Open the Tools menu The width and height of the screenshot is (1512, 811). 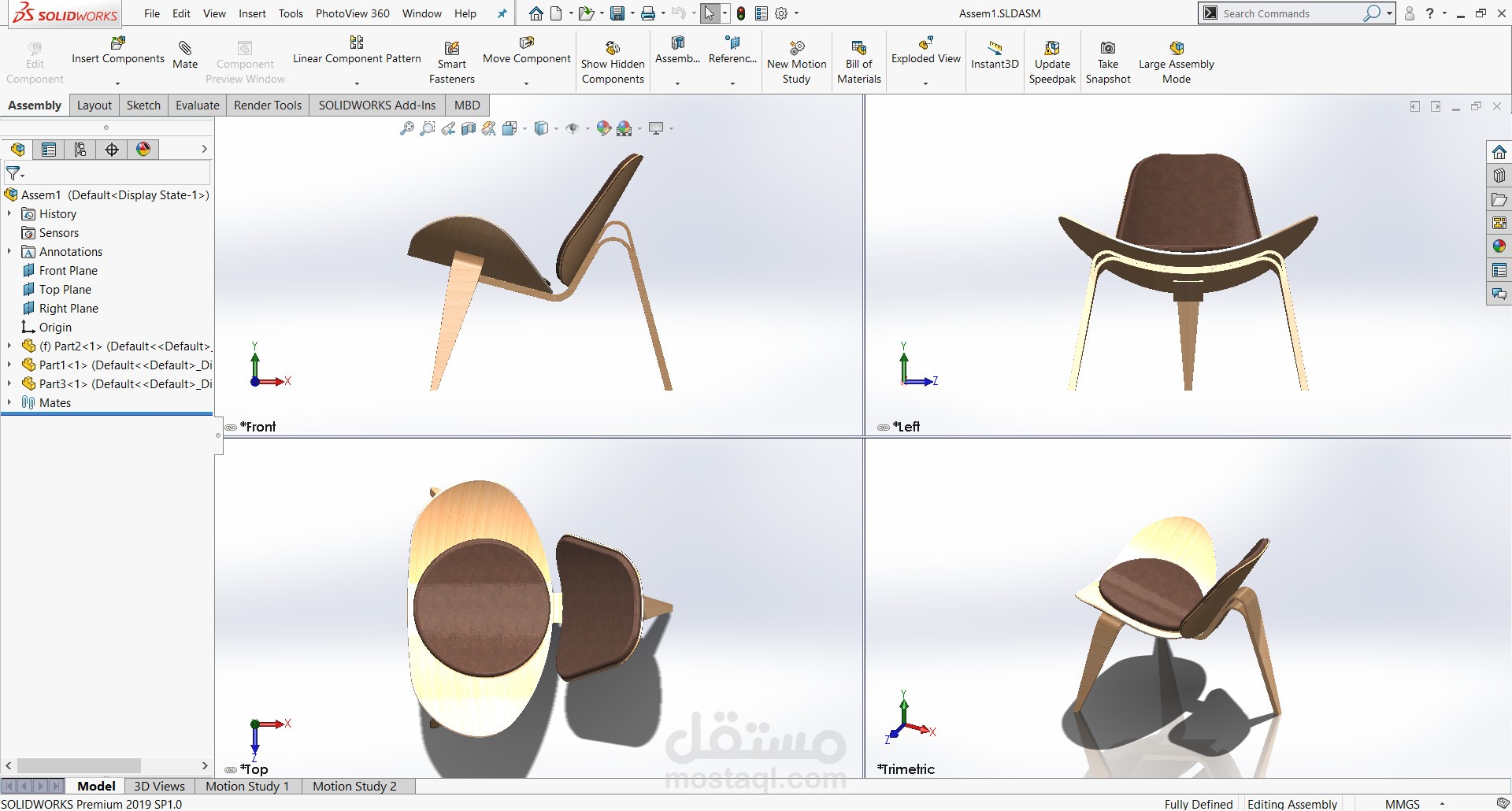(x=291, y=13)
